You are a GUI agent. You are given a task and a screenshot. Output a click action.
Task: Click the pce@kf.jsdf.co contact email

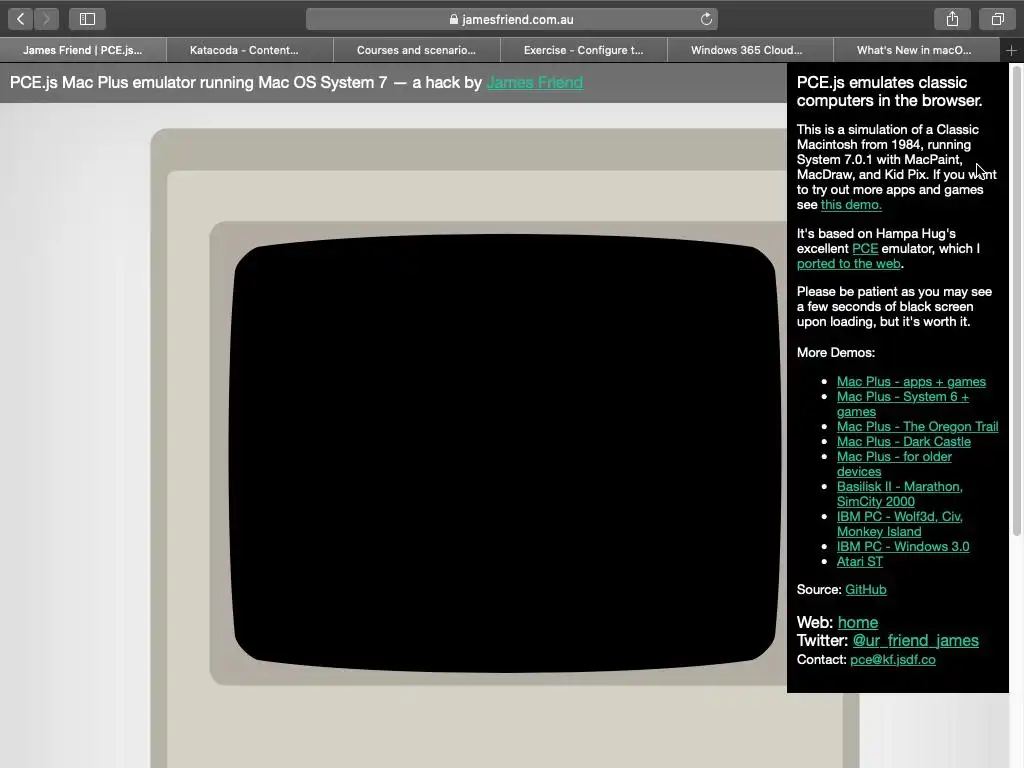coord(892,660)
